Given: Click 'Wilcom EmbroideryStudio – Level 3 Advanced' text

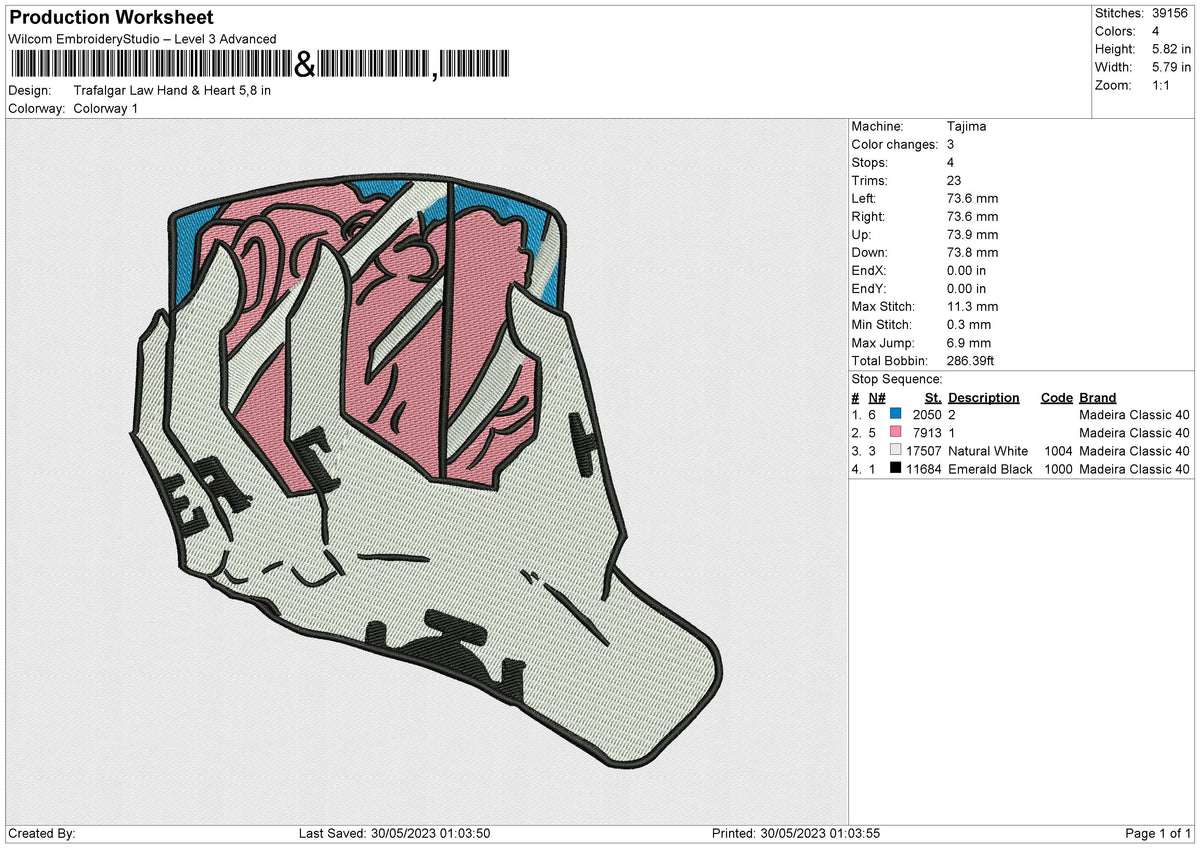Looking at the screenshot, I should (x=142, y=39).
